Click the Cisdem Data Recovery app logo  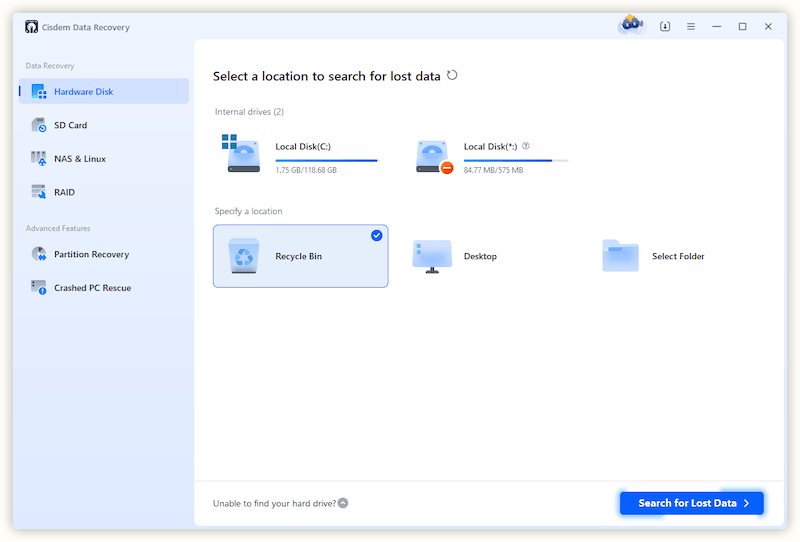coord(31,27)
